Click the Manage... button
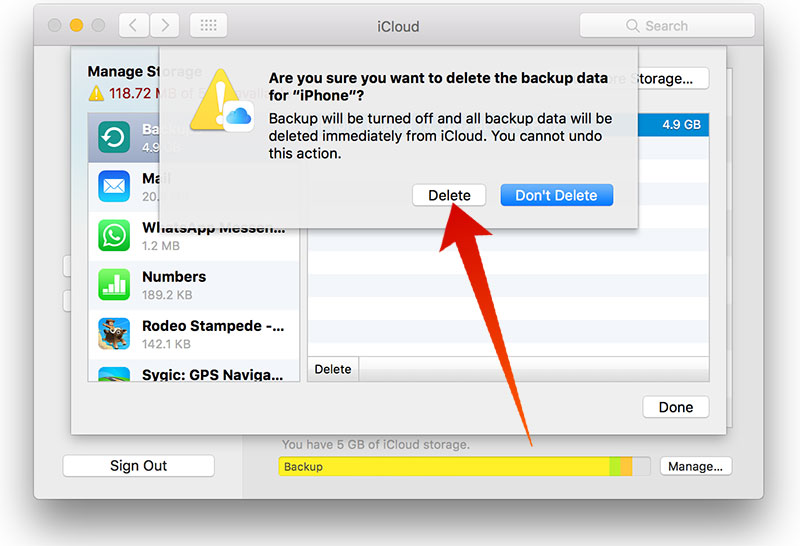This screenshot has height=546, width=800. click(x=695, y=466)
